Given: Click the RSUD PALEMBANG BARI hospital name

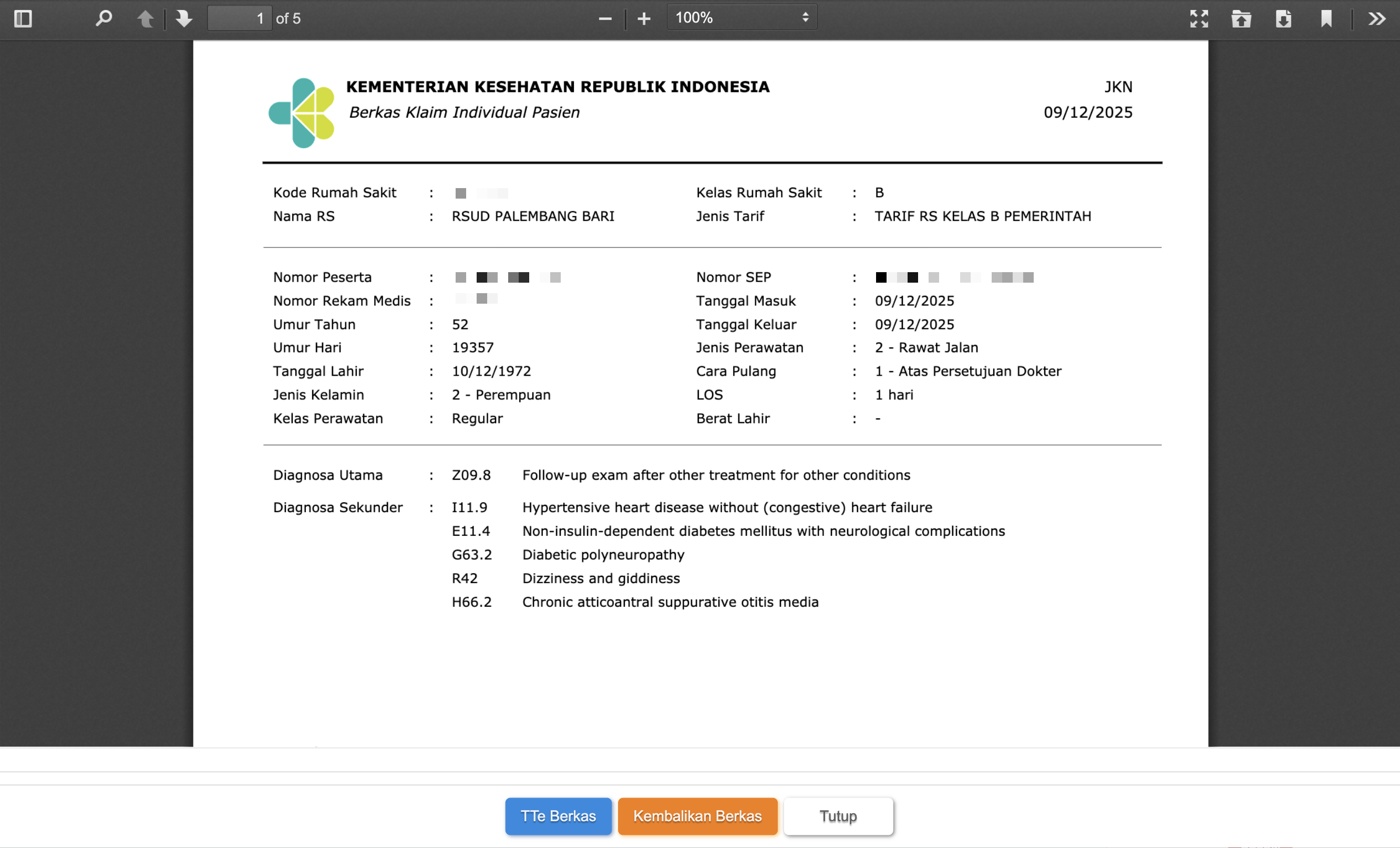Looking at the screenshot, I should point(533,216).
